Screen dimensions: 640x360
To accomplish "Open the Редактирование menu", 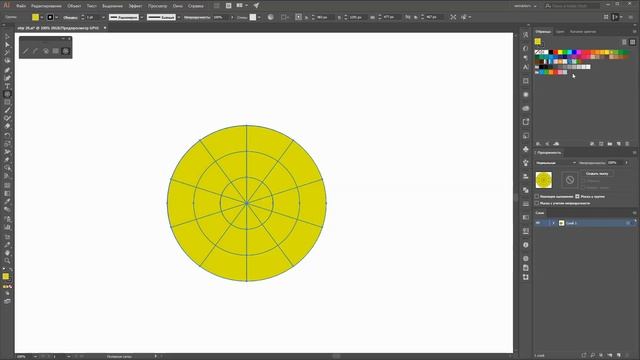I will click(x=46, y=6).
